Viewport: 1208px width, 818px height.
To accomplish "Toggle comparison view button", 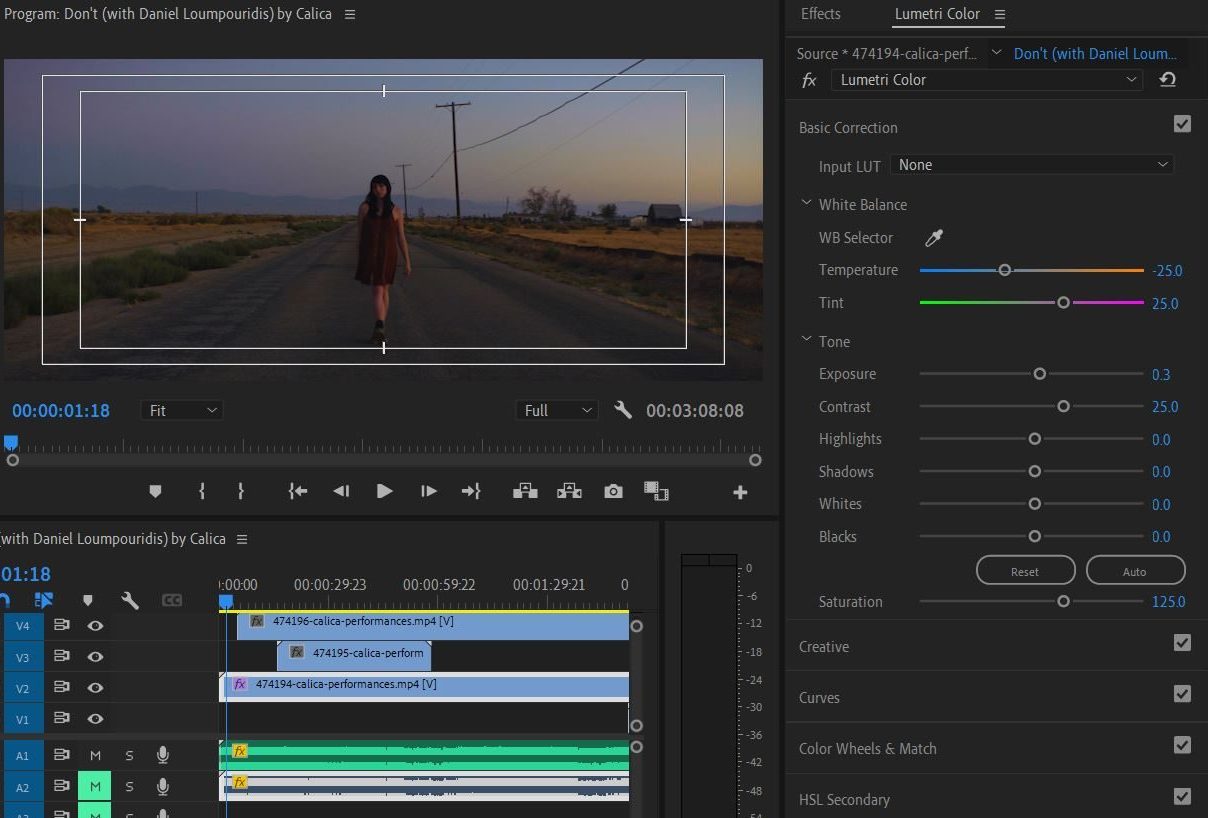I will coord(656,491).
